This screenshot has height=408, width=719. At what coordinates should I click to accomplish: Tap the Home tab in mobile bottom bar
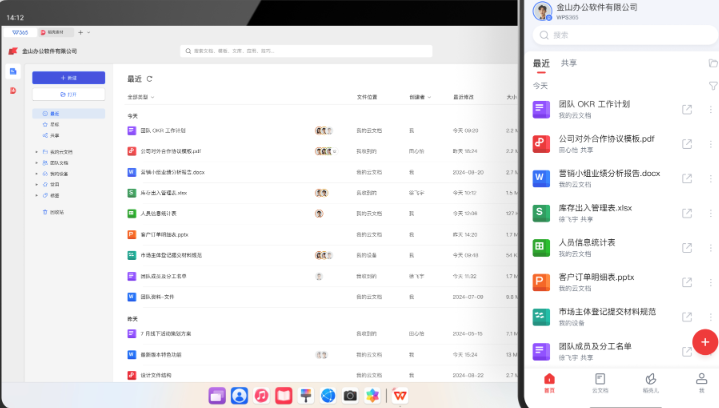(549, 383)
